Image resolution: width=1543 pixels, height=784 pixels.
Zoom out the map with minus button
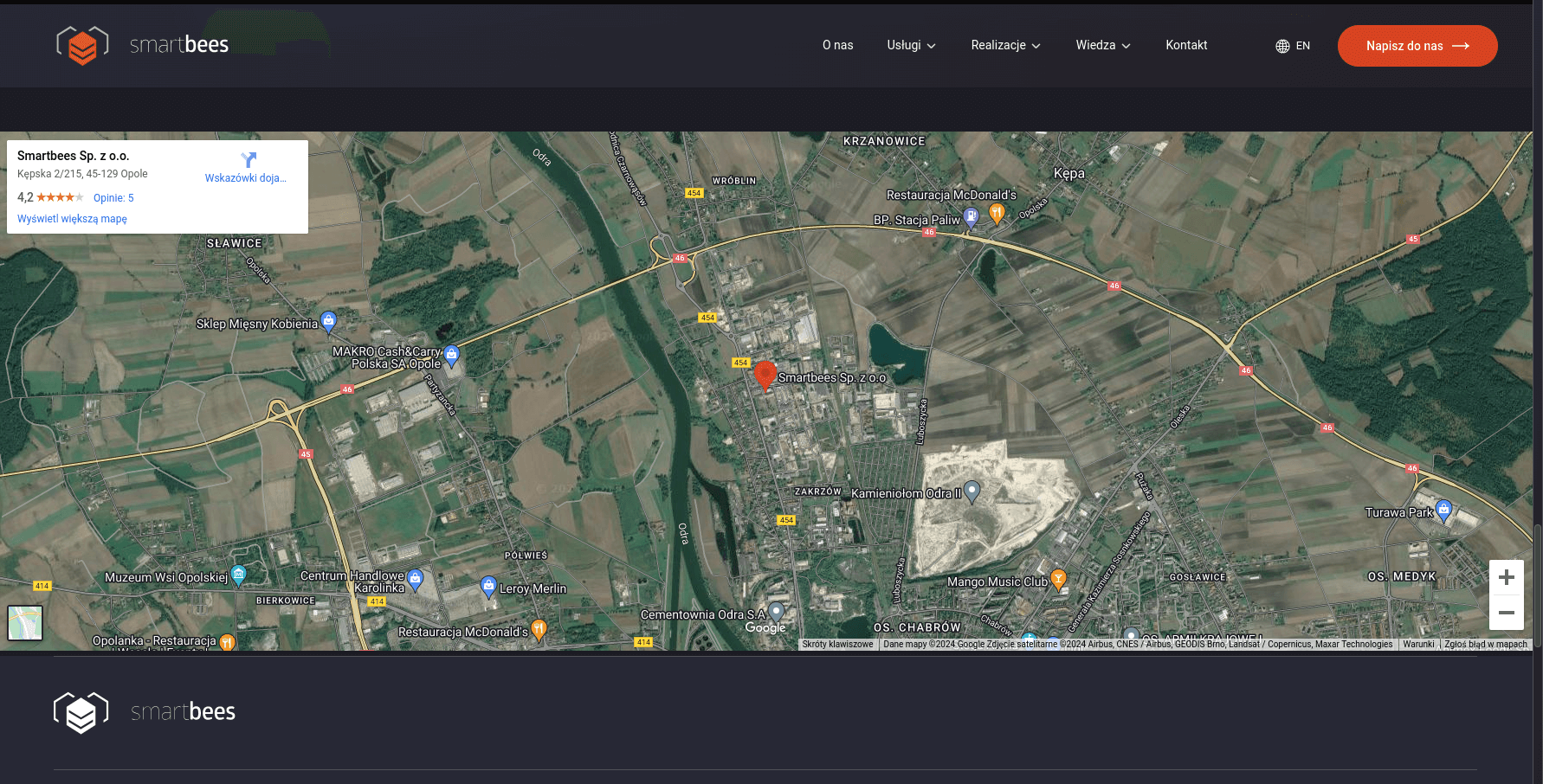tap(1506, 613)
